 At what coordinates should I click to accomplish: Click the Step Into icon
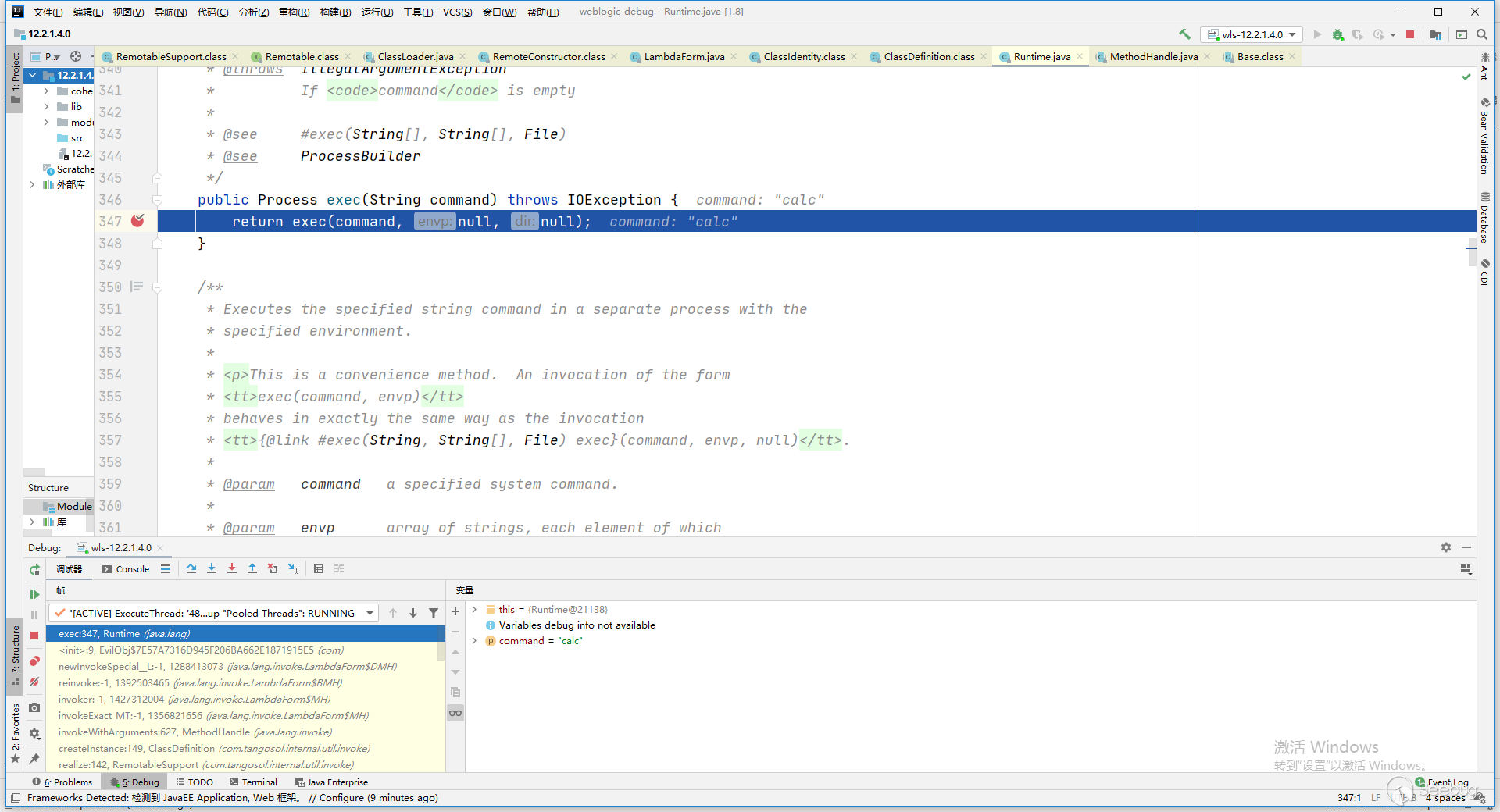pos(212,568)
